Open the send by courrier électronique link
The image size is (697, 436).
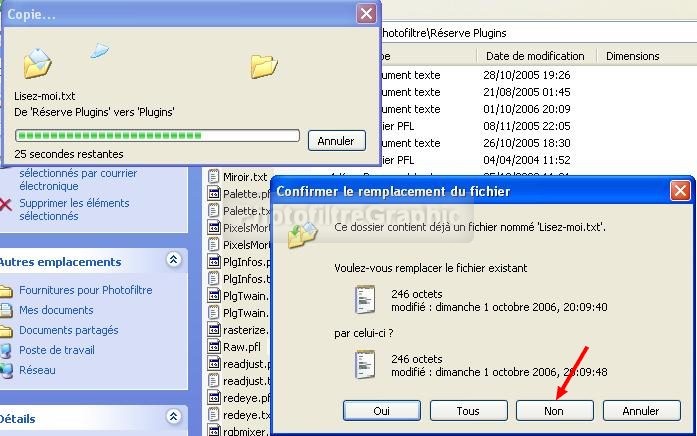click(62, 179)
